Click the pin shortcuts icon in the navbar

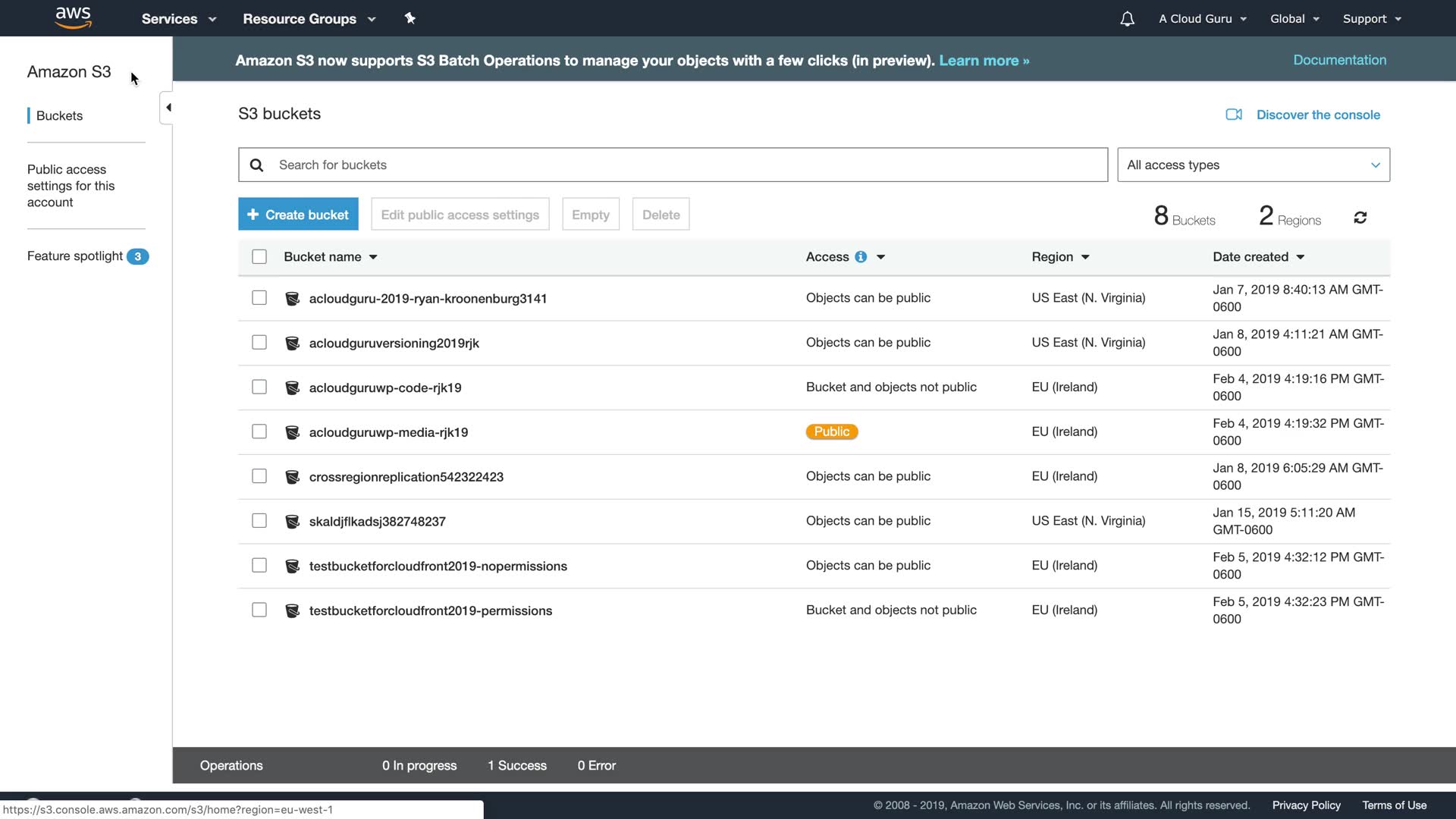409,18
